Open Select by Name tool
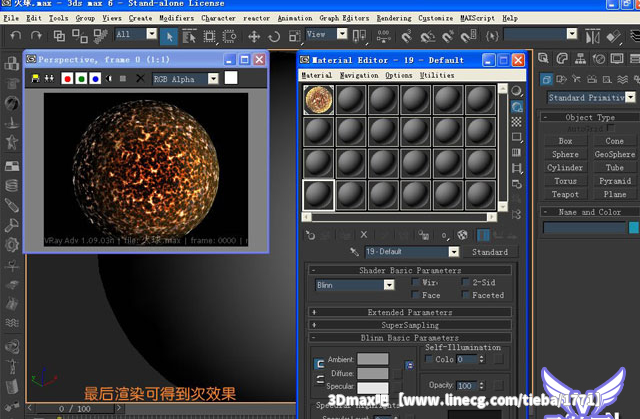 point(189,37)
